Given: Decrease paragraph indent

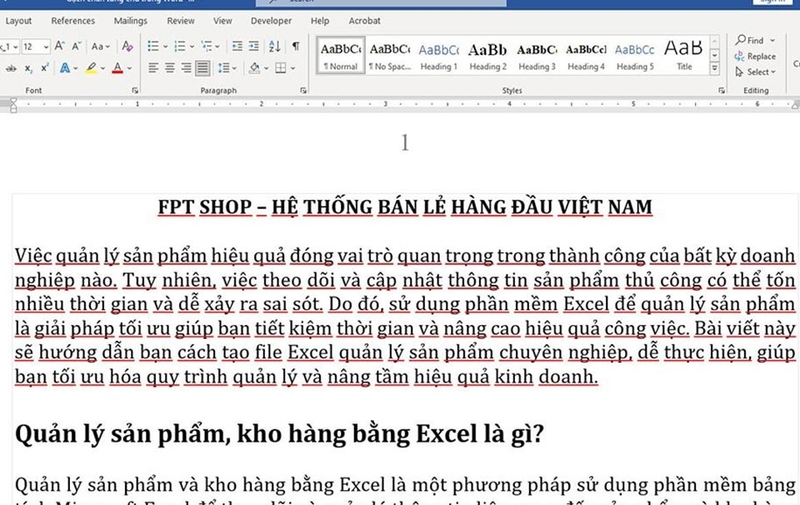Looking at the screenshot, I should (237, 46).
